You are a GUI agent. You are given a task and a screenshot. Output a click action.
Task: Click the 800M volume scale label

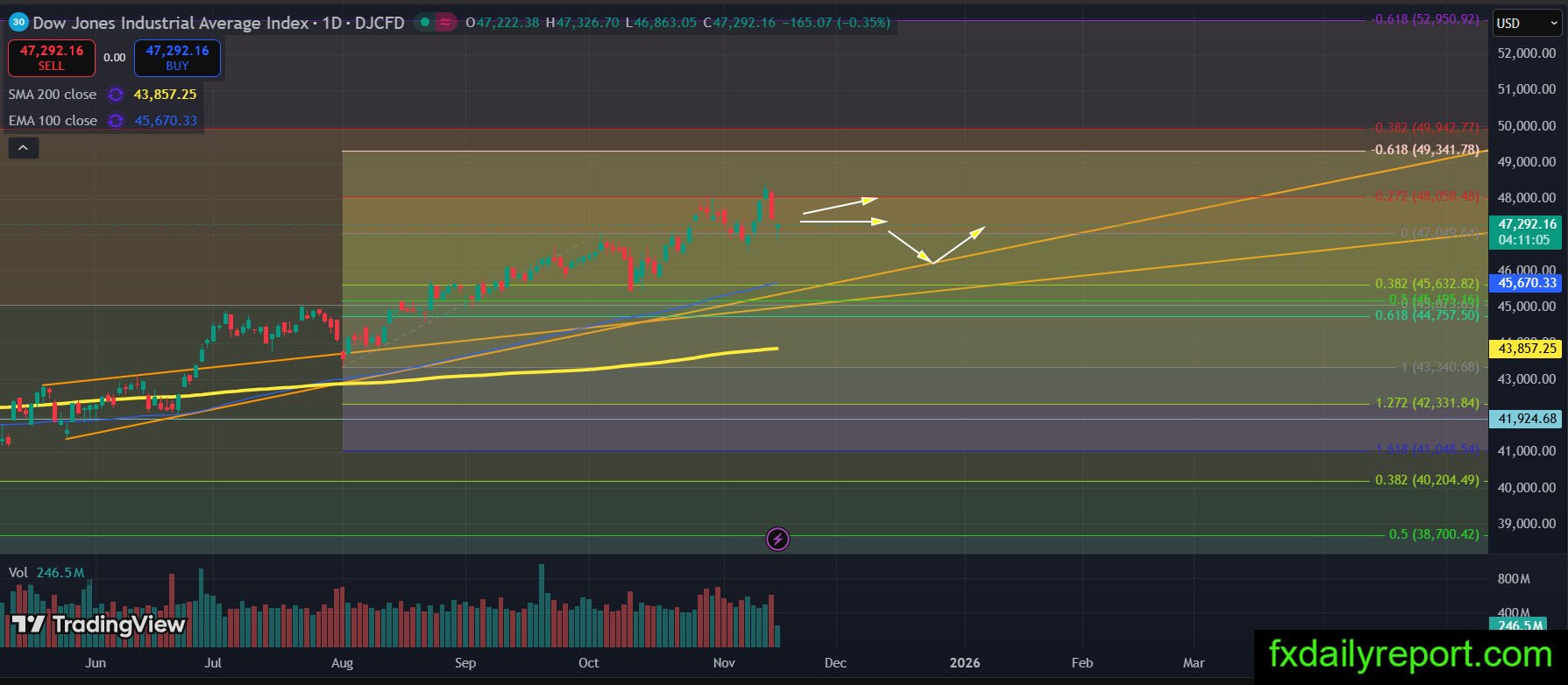[x=1514, y=579]
